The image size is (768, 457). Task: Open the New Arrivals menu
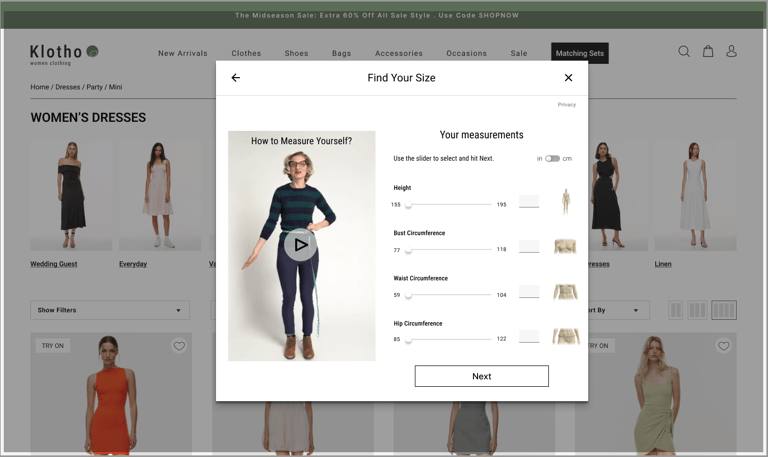click(183, 53)
